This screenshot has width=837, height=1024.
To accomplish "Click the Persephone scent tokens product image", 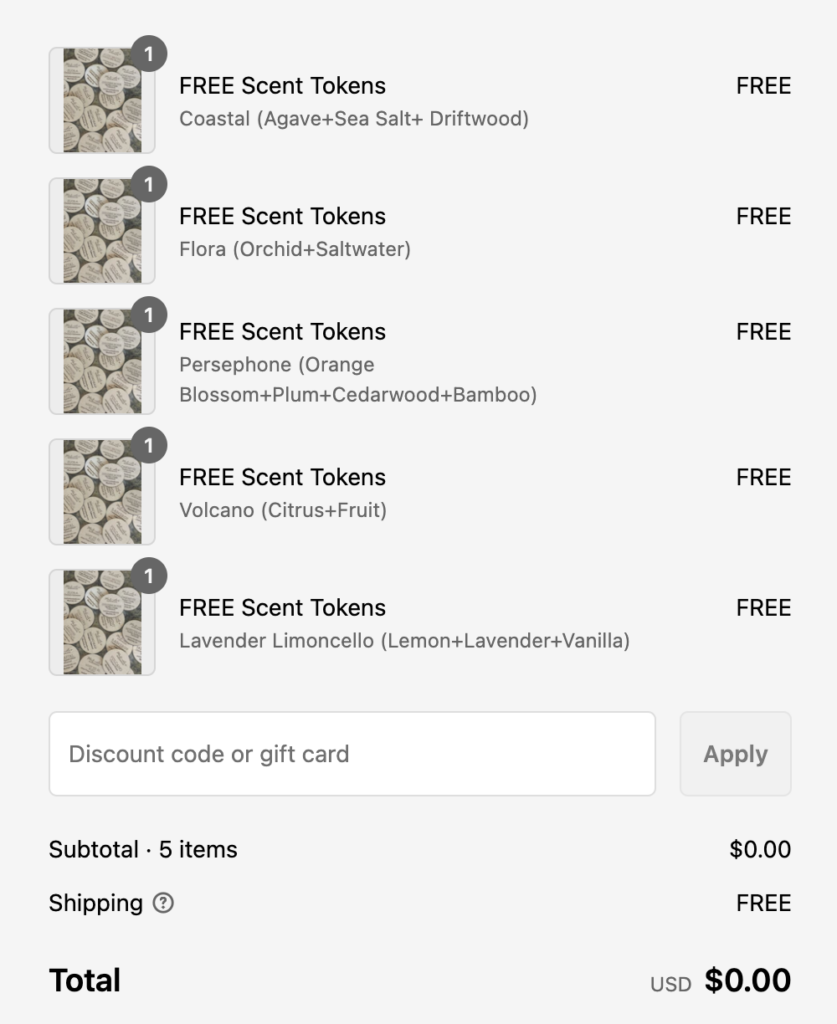I will pyautogui.click(x=101, y=361).
